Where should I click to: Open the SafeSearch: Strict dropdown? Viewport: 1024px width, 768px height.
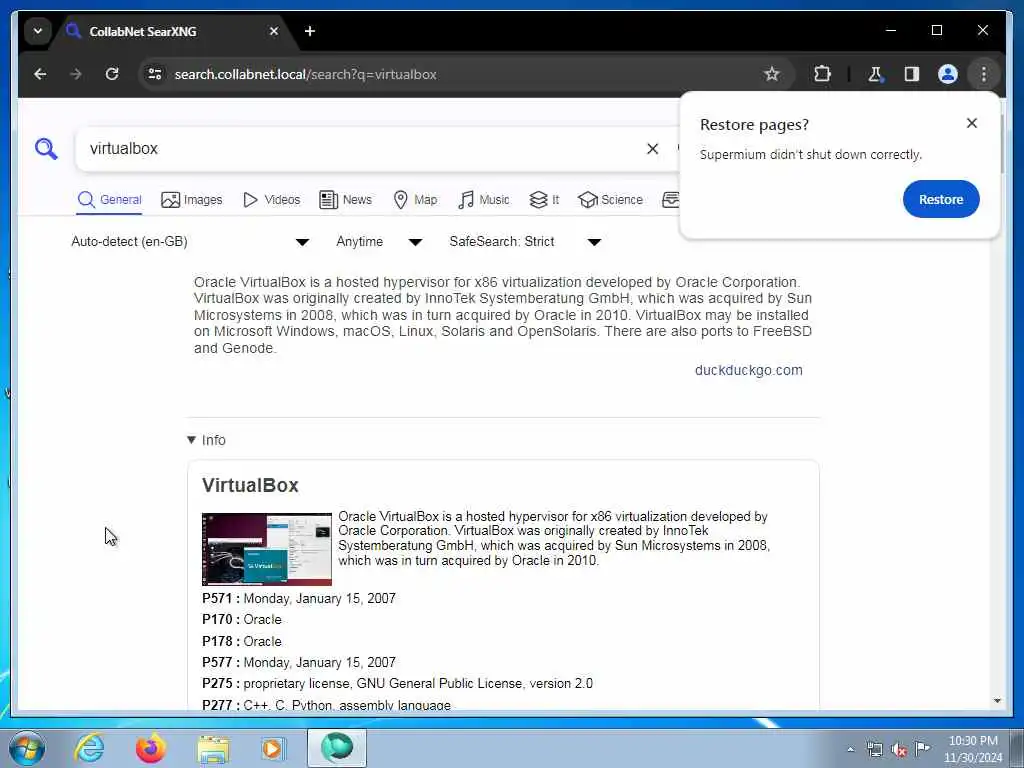[524, 242]
